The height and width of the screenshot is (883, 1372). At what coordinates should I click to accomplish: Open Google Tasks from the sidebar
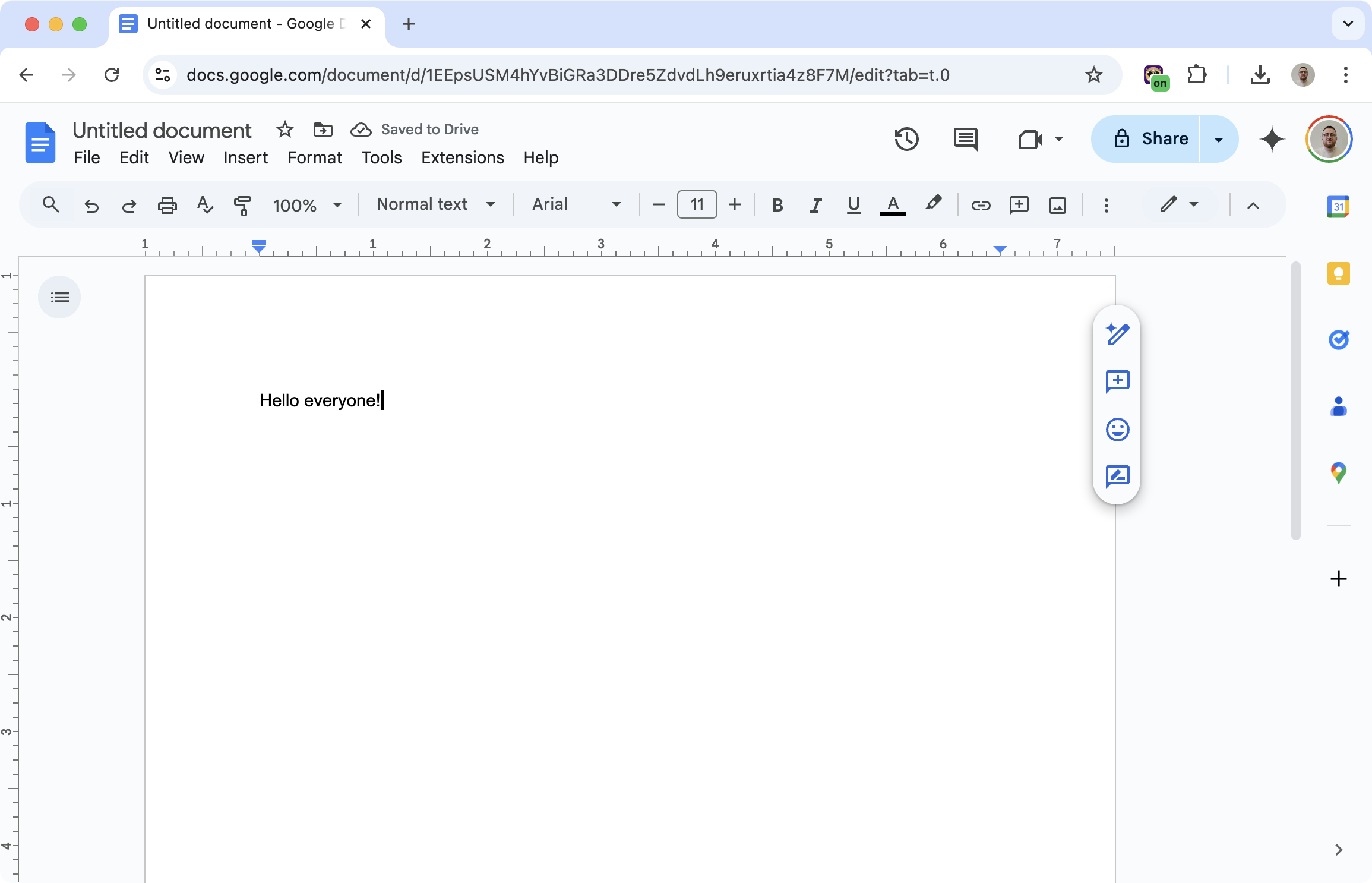coord(1338,340)
